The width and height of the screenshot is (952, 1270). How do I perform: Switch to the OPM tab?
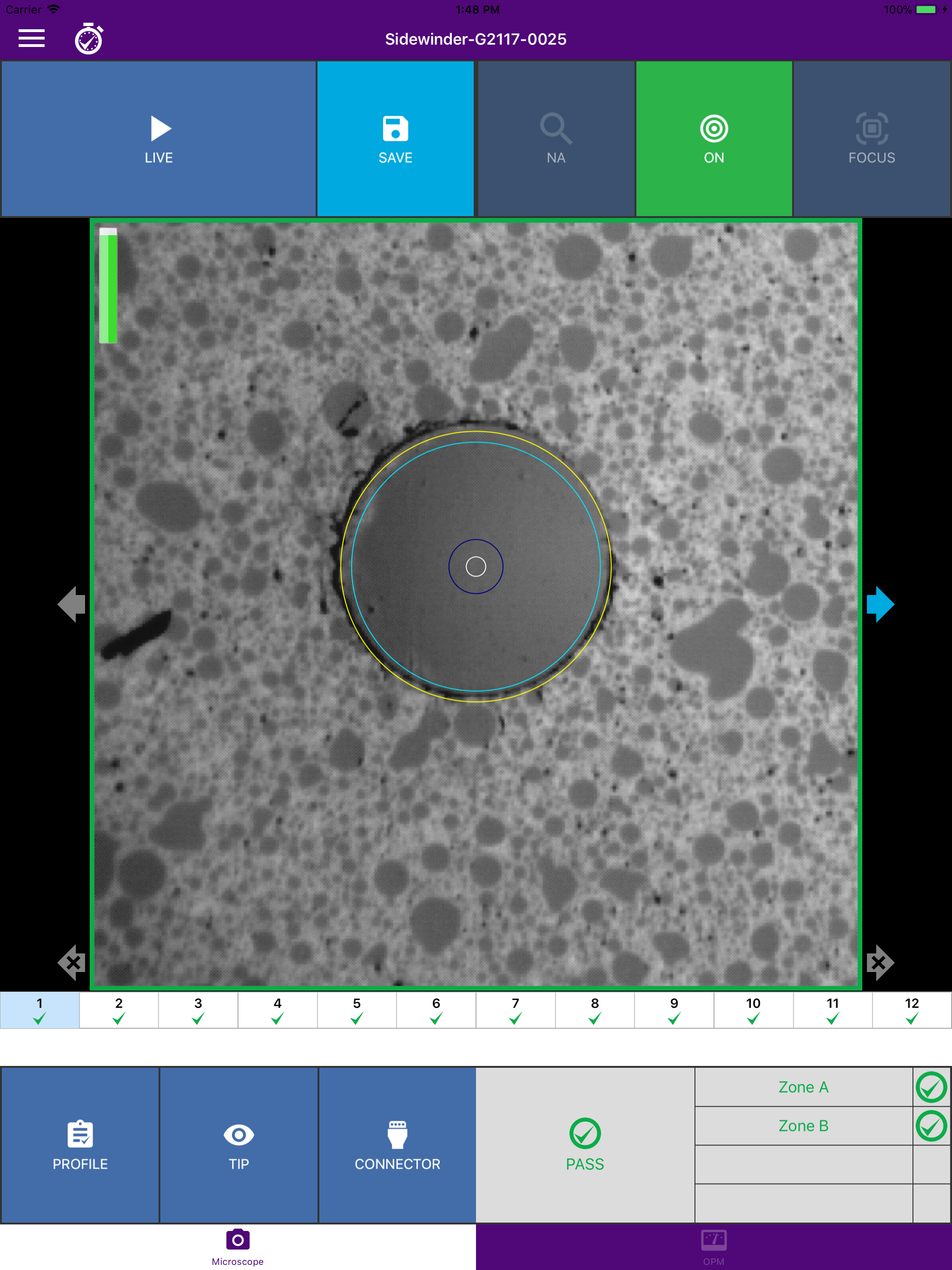point(713,1246)
